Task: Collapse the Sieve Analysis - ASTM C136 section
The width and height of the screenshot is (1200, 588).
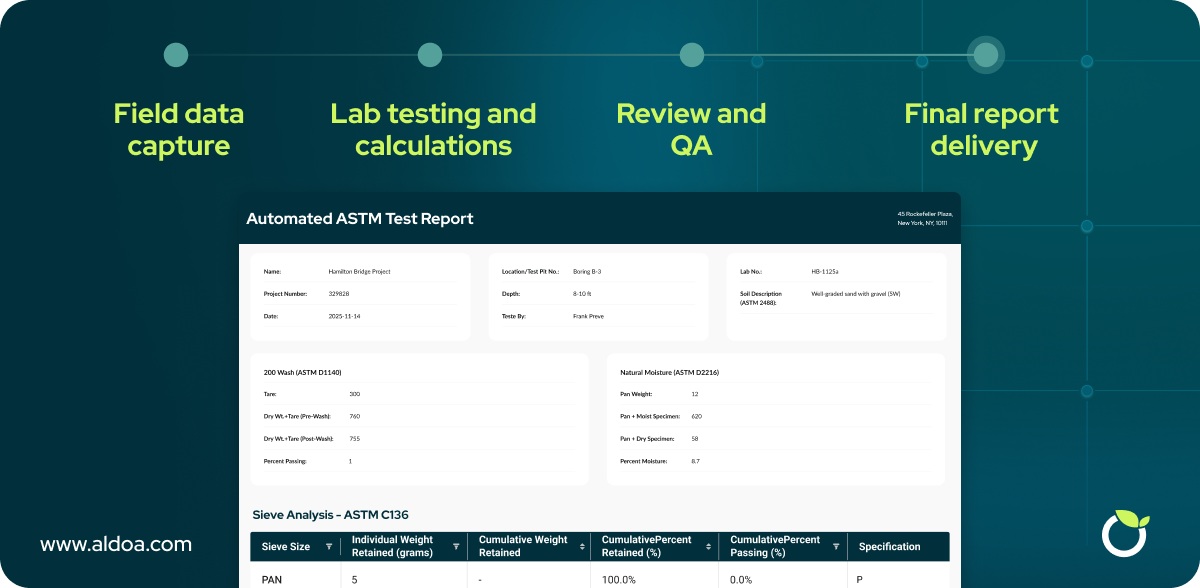Action: click(x=332, y=514)
